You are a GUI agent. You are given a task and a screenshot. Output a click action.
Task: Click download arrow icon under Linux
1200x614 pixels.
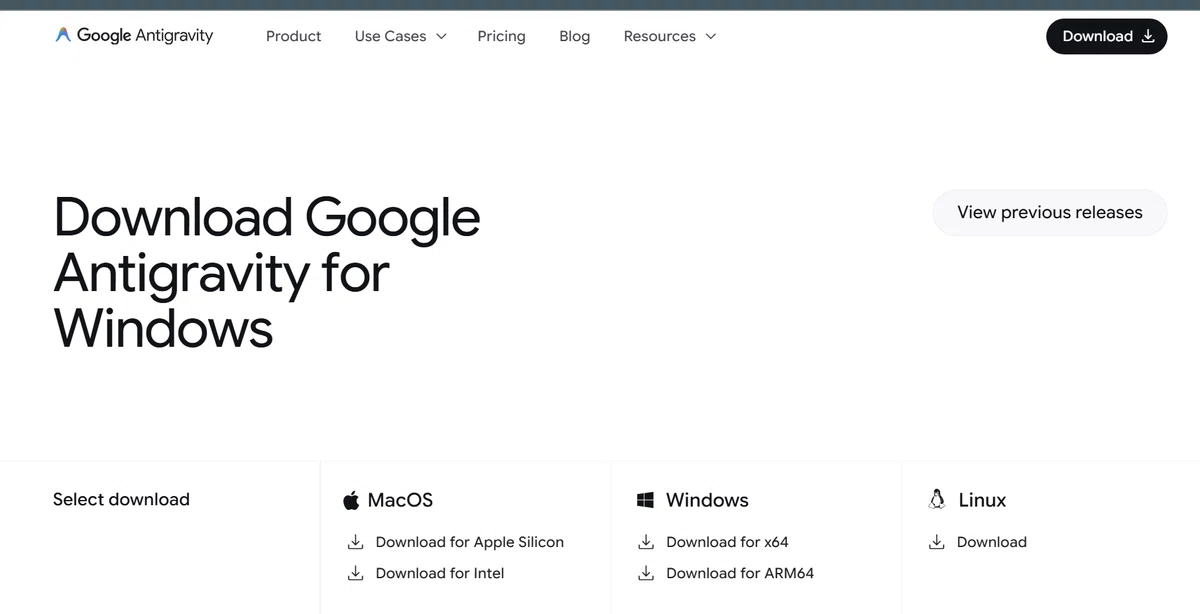[x=936, y=542]
